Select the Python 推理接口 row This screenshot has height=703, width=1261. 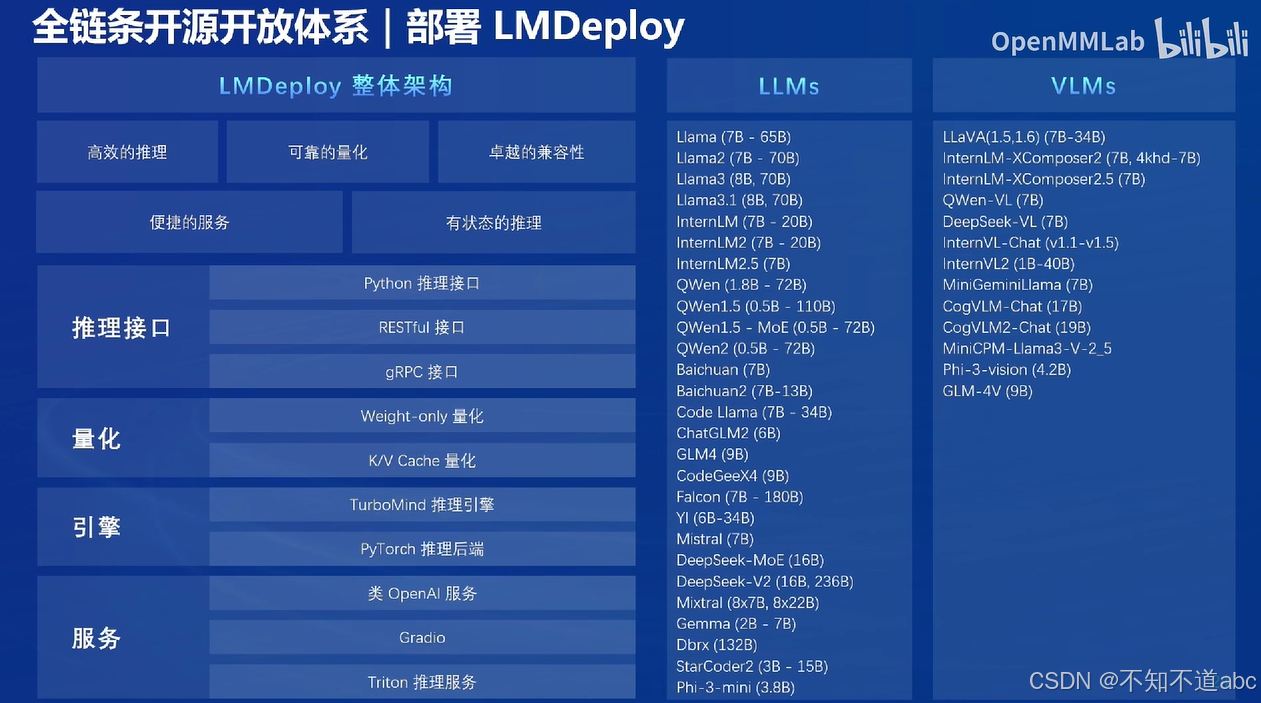tap(422, 283)
